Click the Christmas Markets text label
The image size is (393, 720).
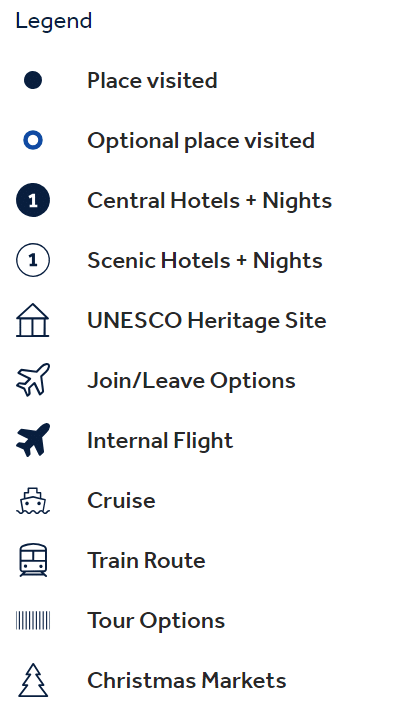coord(186,681)
